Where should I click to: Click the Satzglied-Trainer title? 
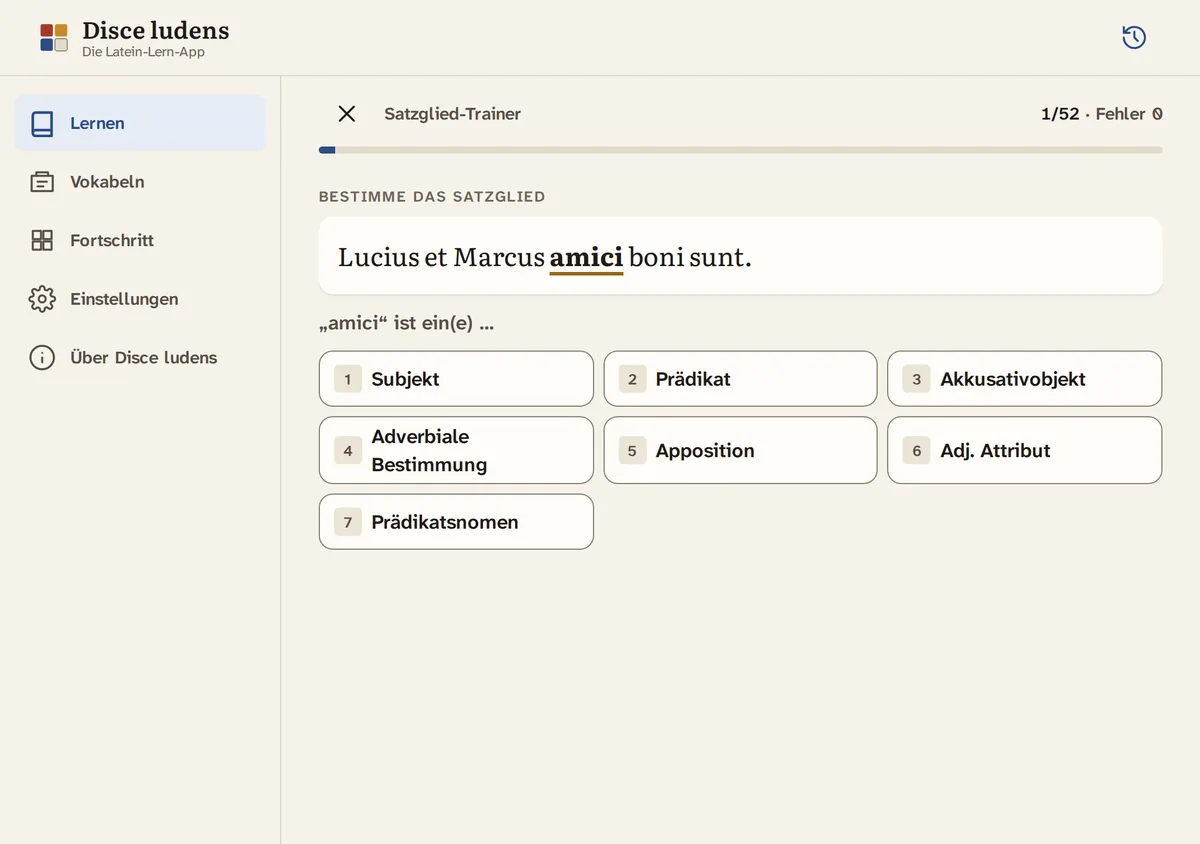coord(453,114)
